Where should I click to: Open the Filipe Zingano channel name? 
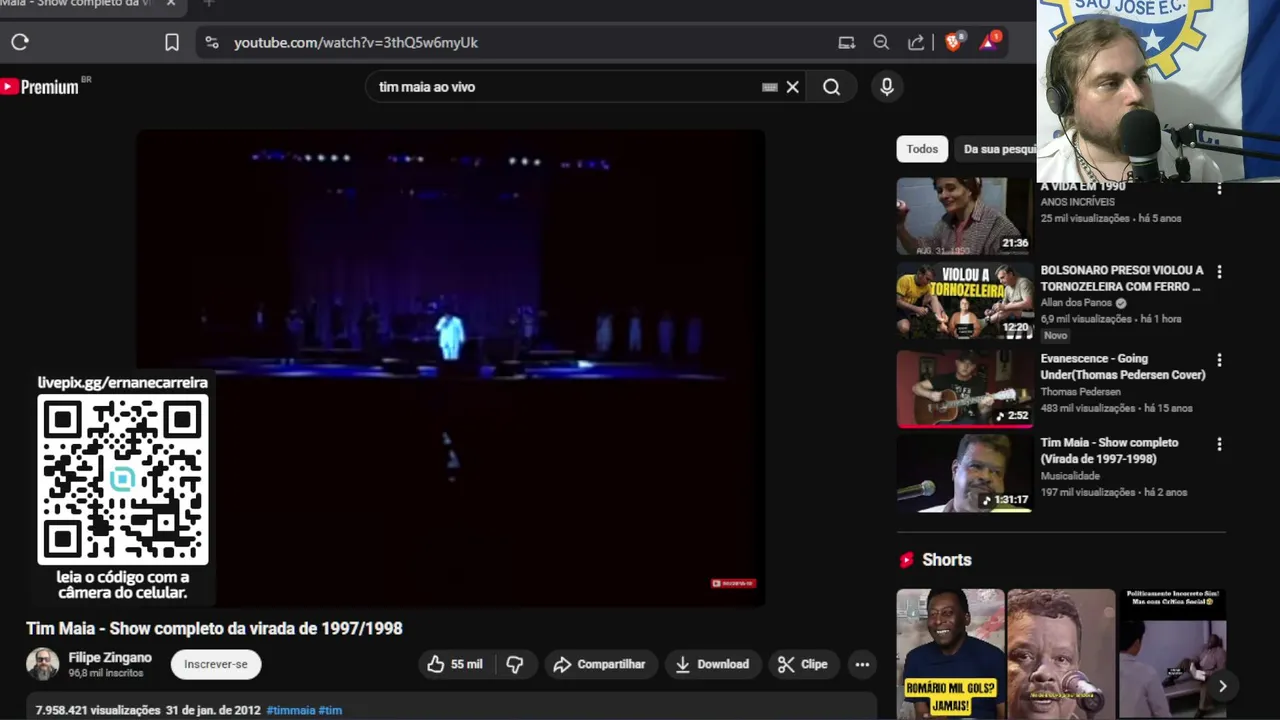point(110,658)
